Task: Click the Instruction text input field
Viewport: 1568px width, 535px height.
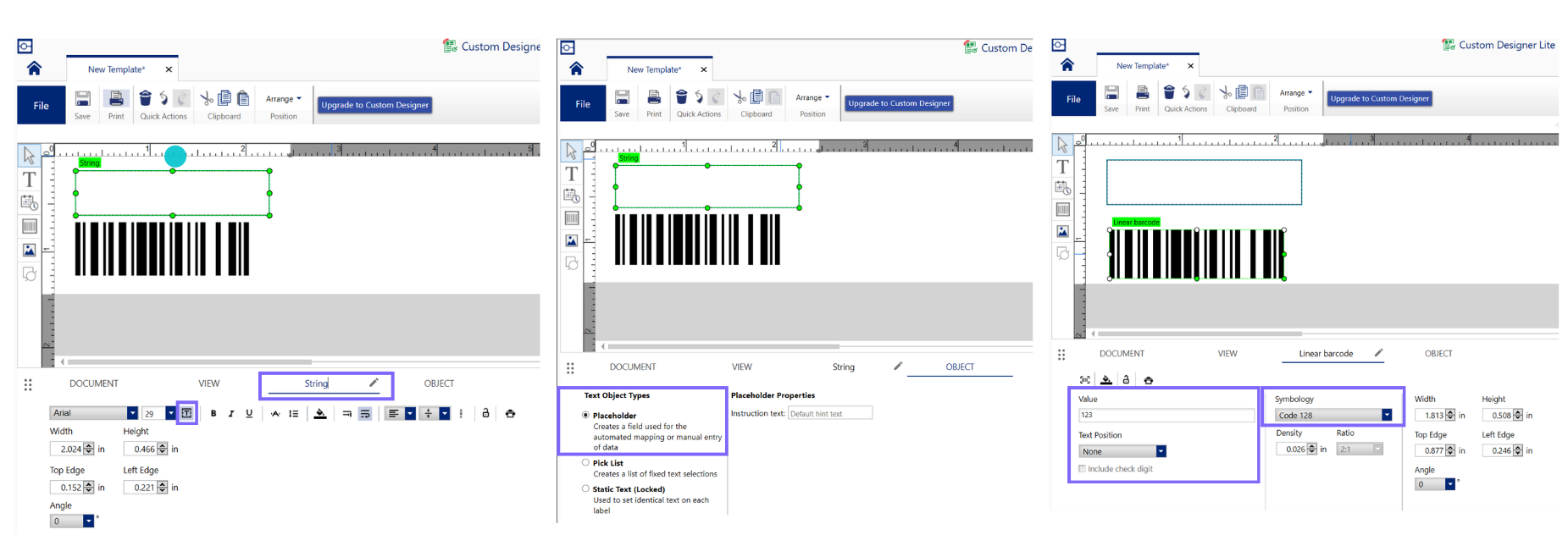Action: (x=829, y=413)
